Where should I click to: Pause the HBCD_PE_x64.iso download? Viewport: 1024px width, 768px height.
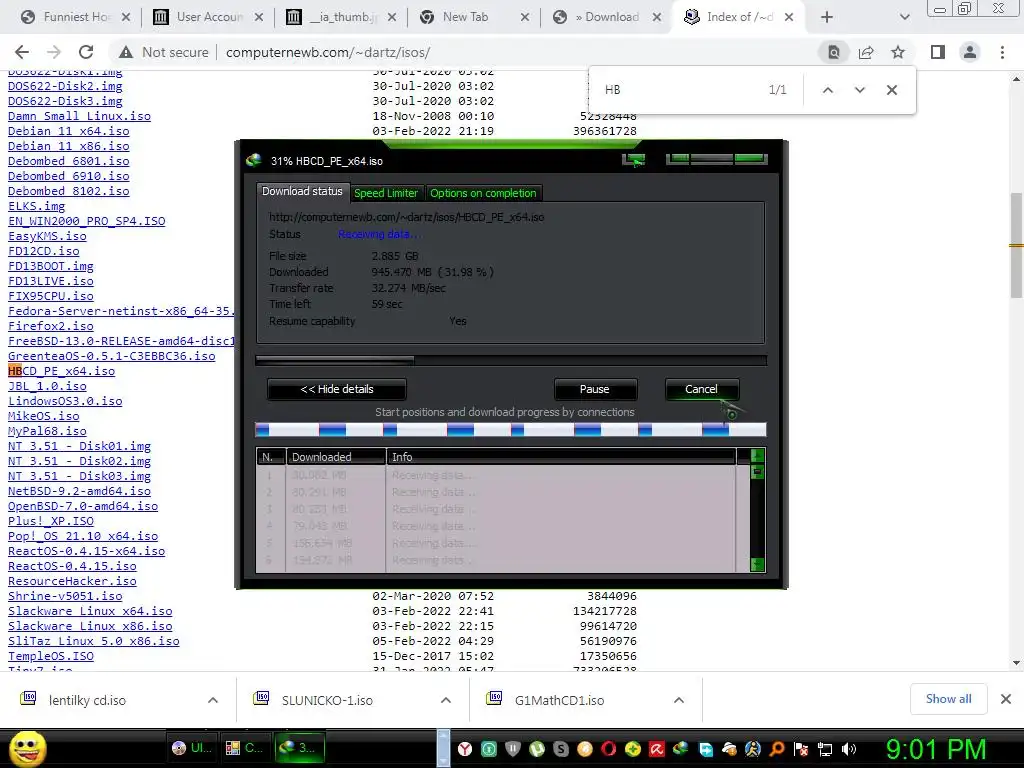coord(595,389)
